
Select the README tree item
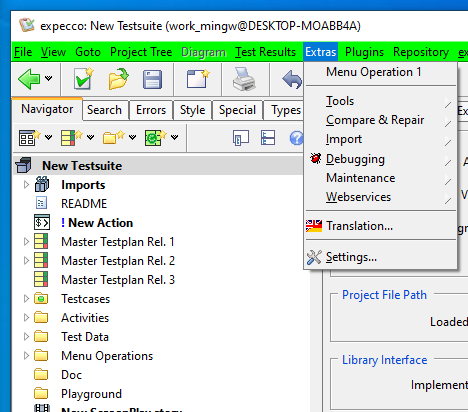84,204
